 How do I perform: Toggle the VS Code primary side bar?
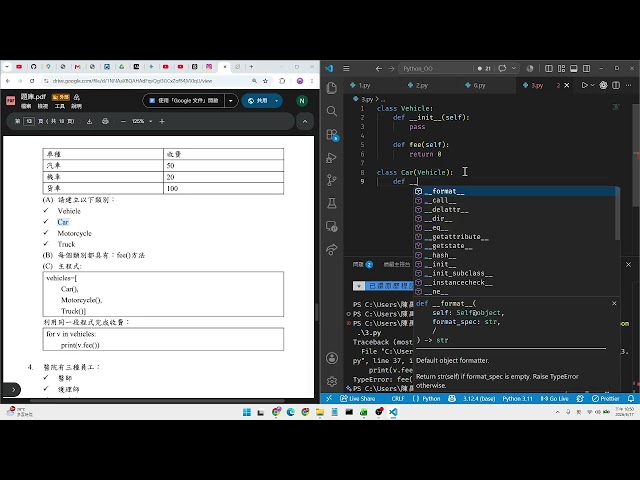549,68
